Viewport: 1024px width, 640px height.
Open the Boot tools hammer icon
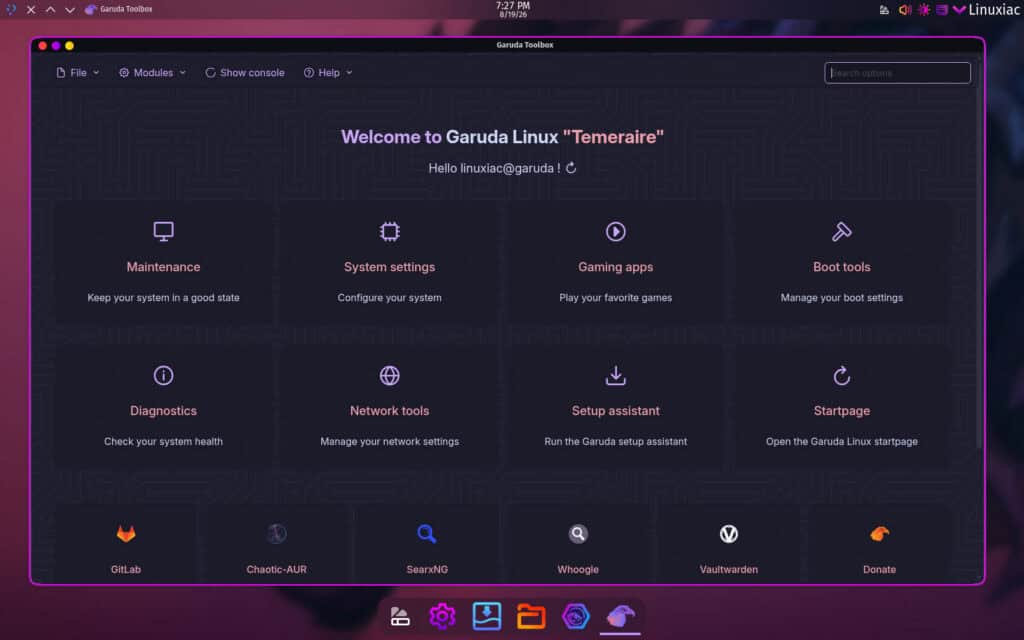pyautogui.click(x=841, y=231)
